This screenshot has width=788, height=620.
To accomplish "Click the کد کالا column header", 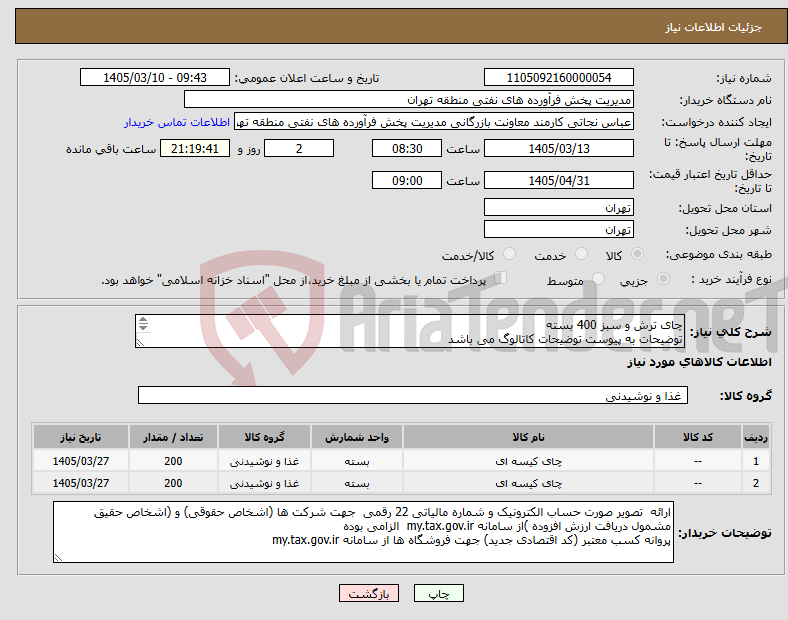I will click(x=698, y=437).
